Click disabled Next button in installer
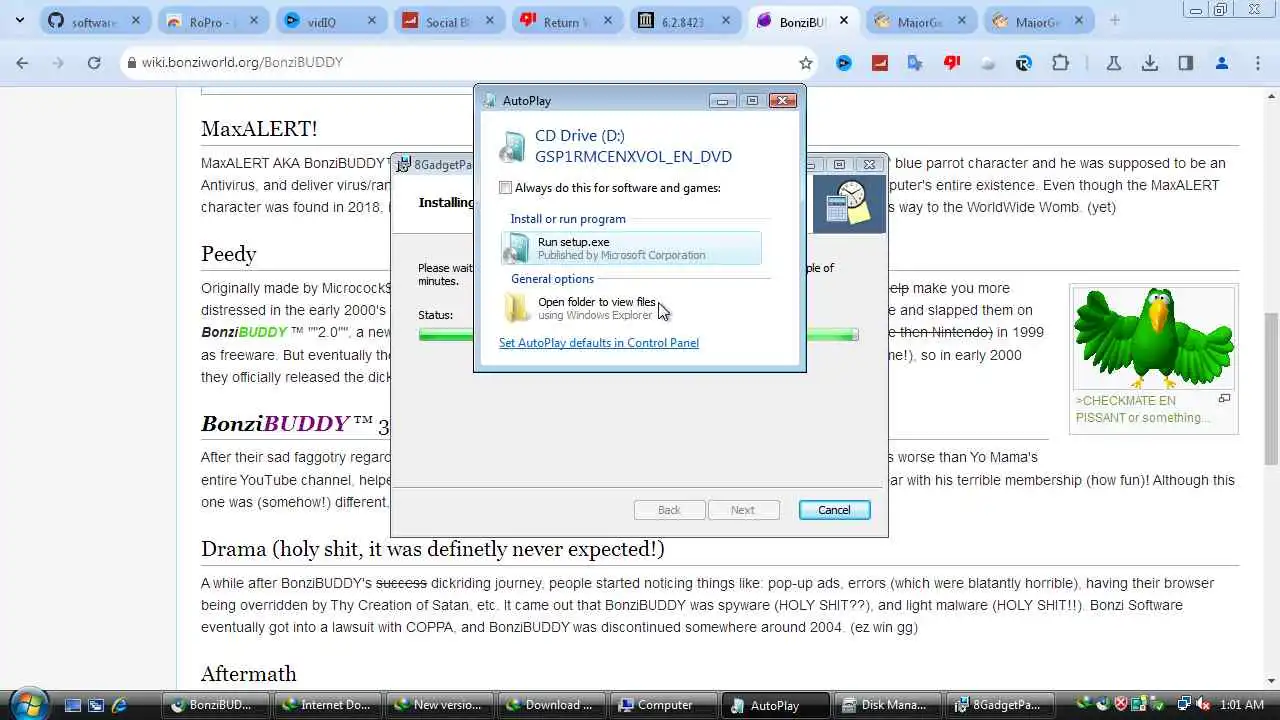Image resolution: width=1280 pixels, height=720 pixels. tap(743, 510)
